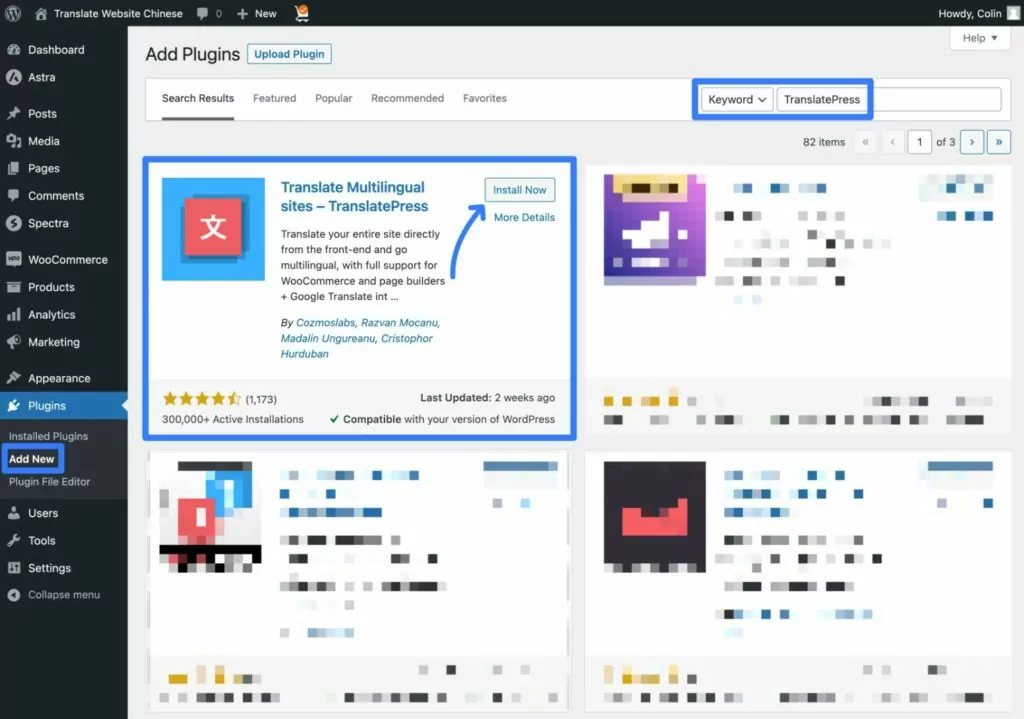Click the Products box icon

pyautogui.click(x=14, y=287)
